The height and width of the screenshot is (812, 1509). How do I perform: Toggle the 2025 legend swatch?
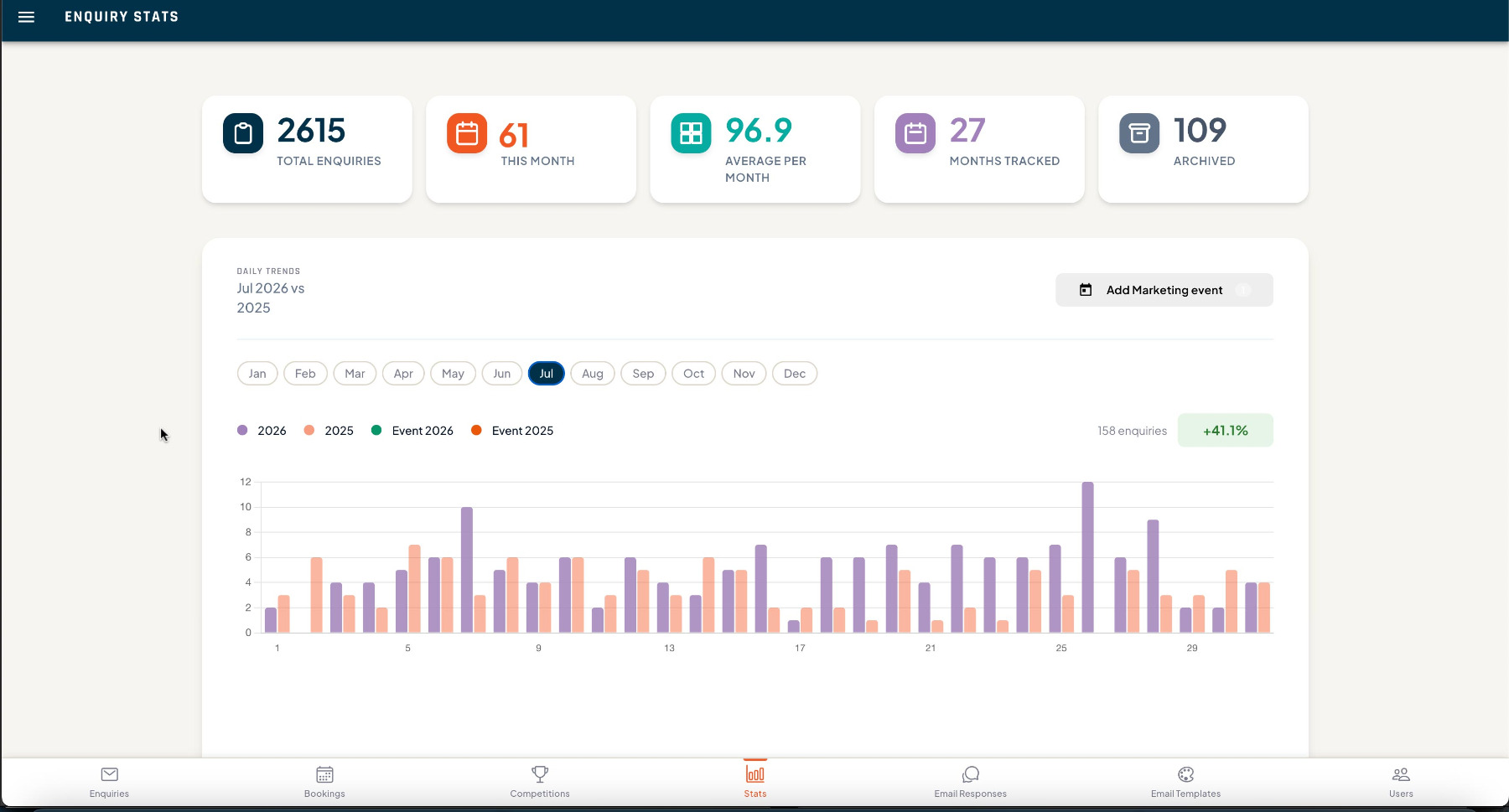click(309, 430)
